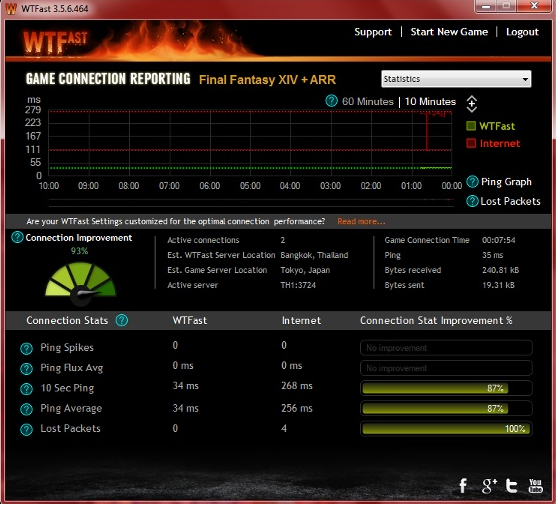Click help icon next to Ping Graph

(472, 182)
